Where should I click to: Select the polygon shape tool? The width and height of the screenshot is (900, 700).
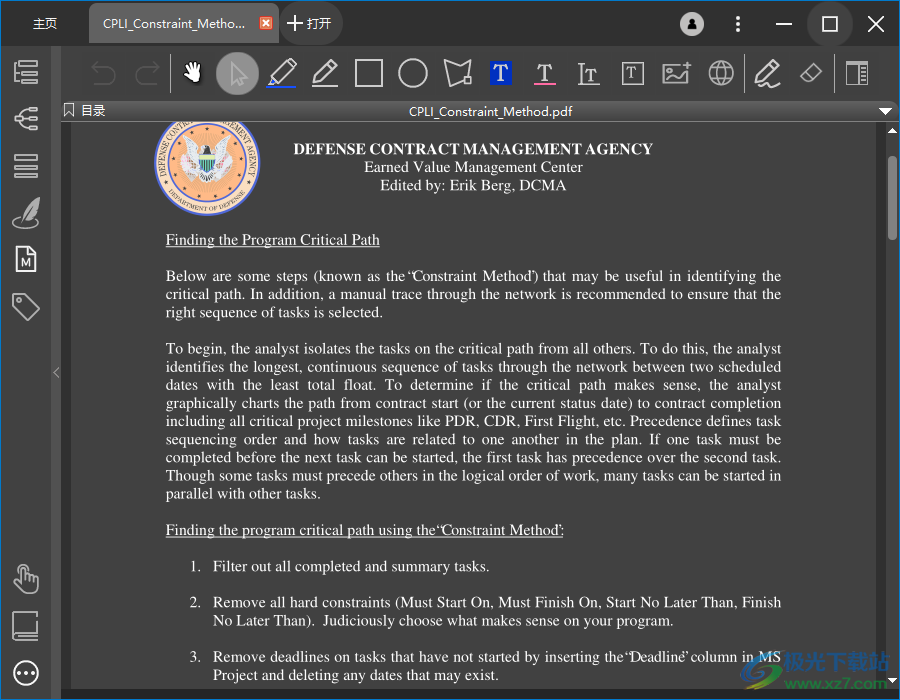[457, 73]
